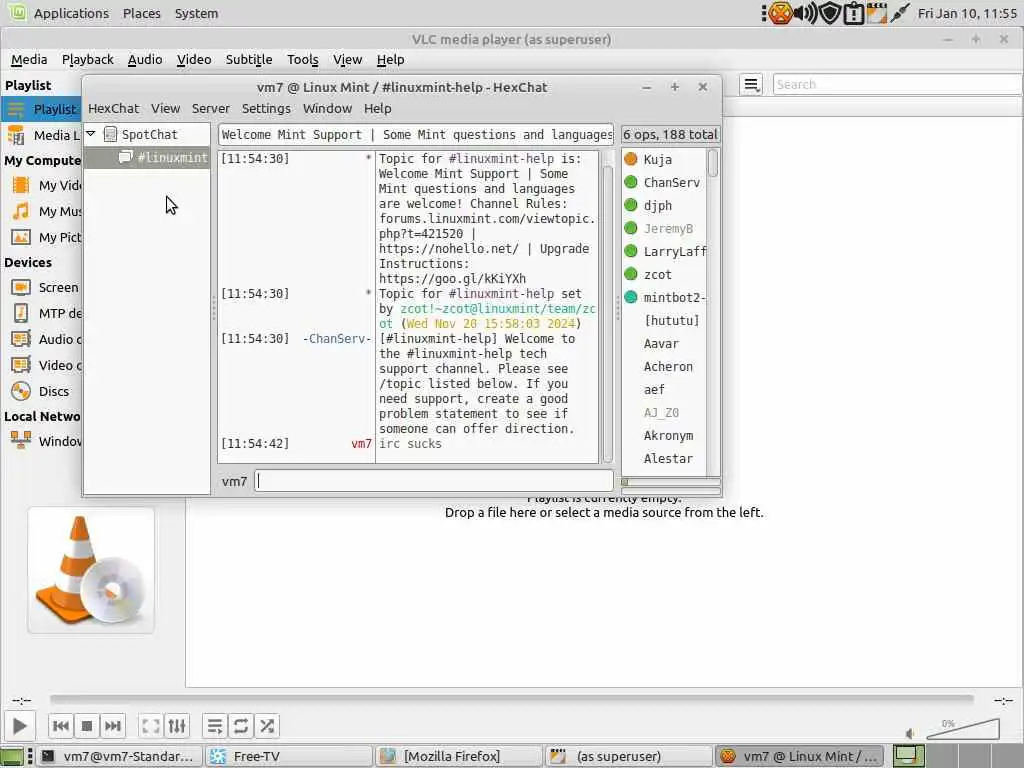Click the HexChat message input box
The height and width of the screenshot is (768, 1024).
(434, 481)
